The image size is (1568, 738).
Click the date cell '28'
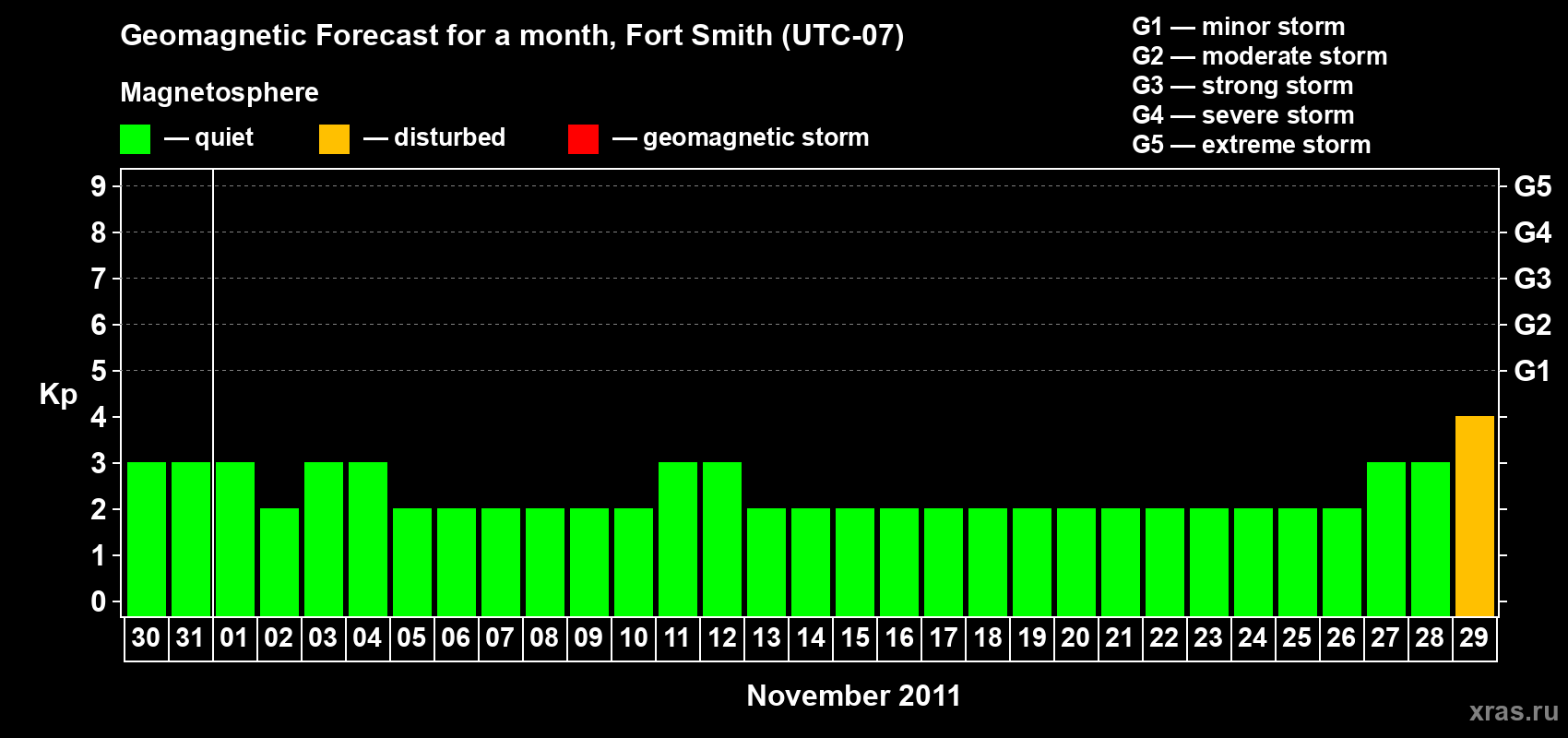click(x=1430, y=638)
